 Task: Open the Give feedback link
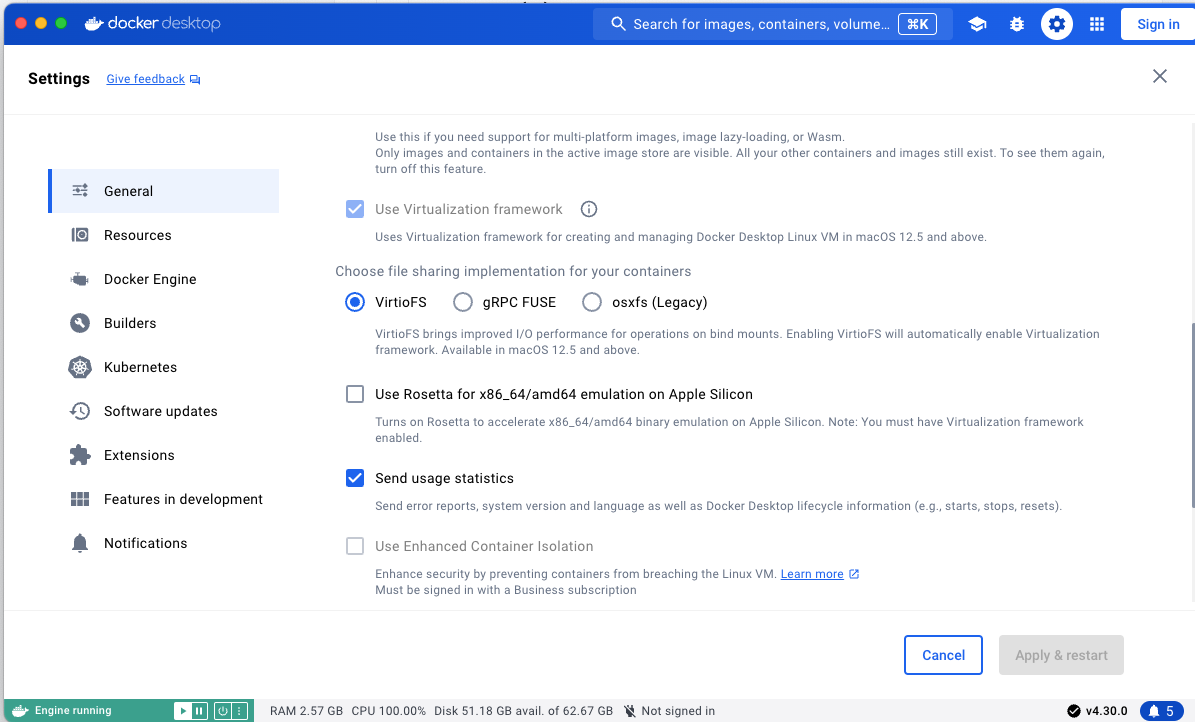coord(146,79)
